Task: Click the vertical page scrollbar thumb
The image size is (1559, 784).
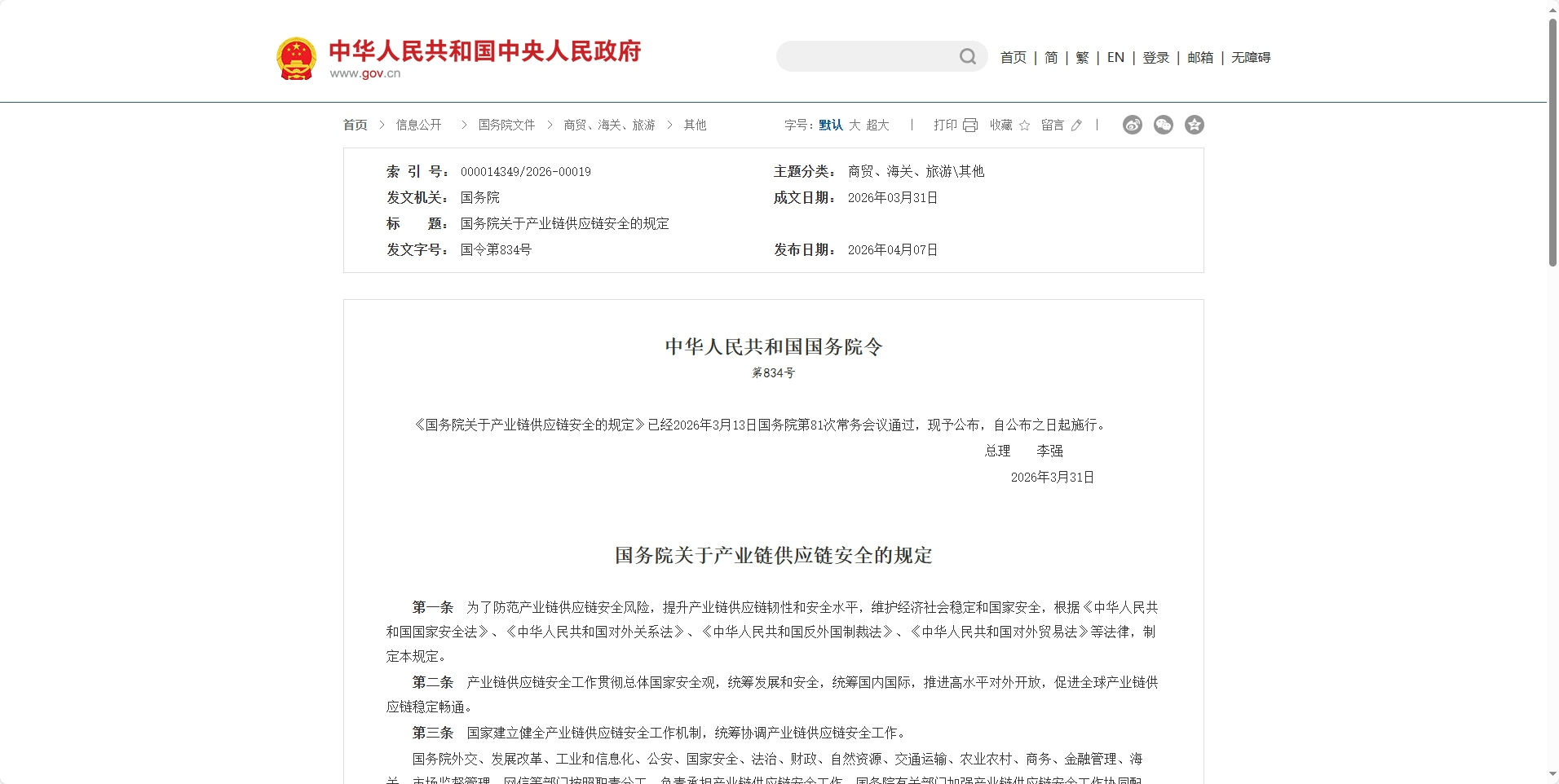Action: 1552,143
